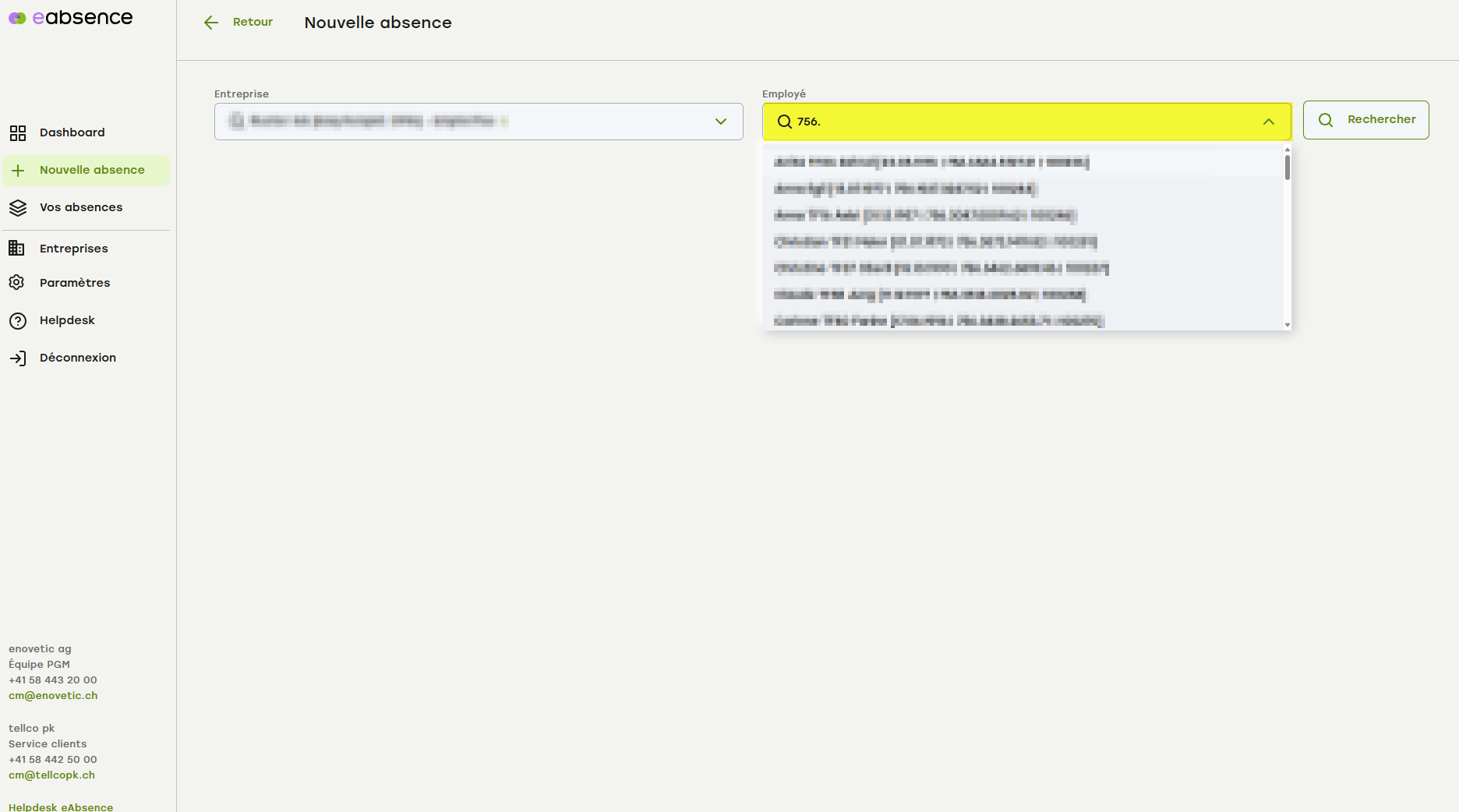1459x812 pixels.
Task: Click the Helpdesk question mark icon
Action: pyautogui.click(x=18, y=321)
